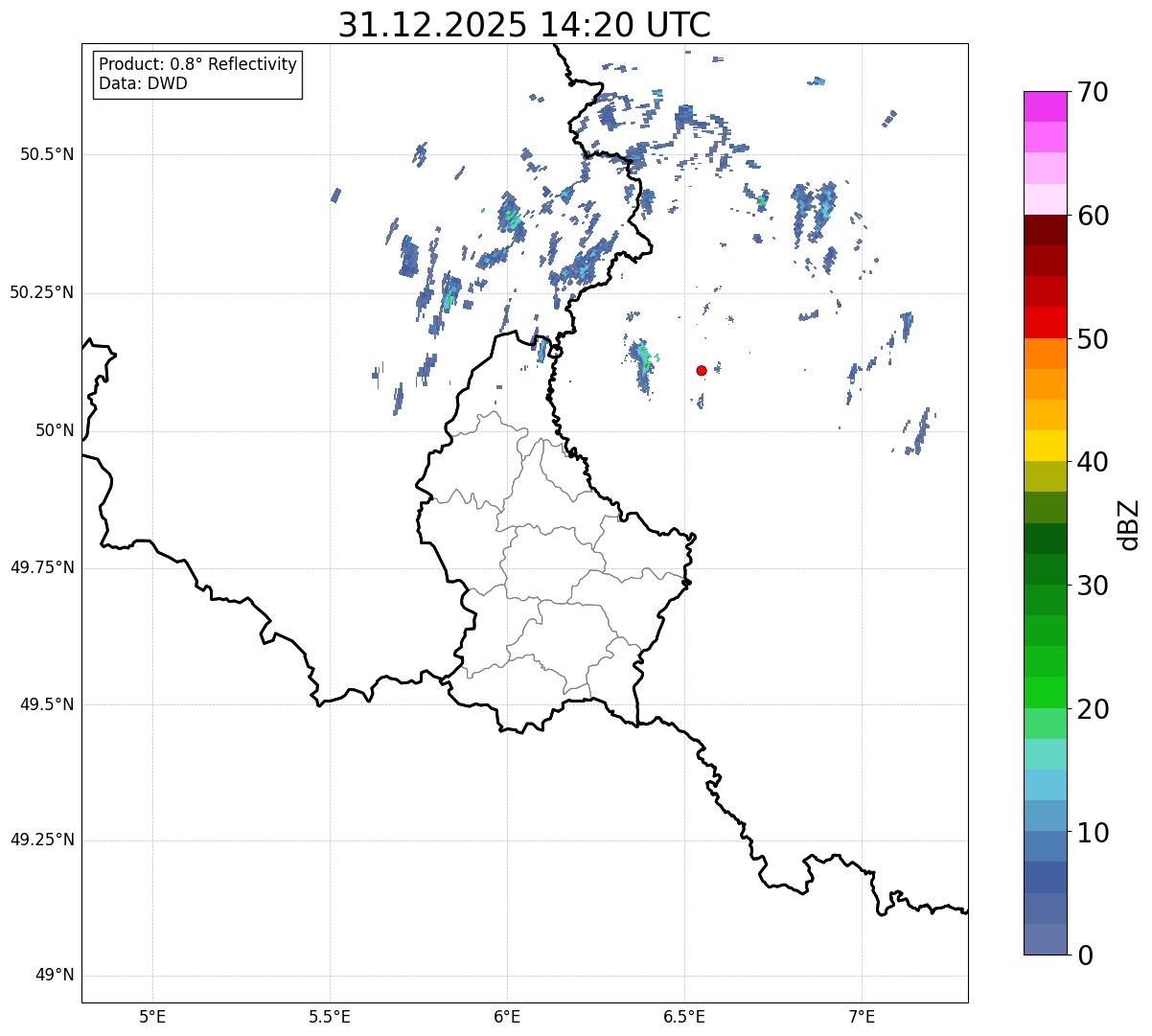Click the title "31.12.2025 14:20 UTC"
Screen dimensions: 1152x1036
click(x=524, y=24)
